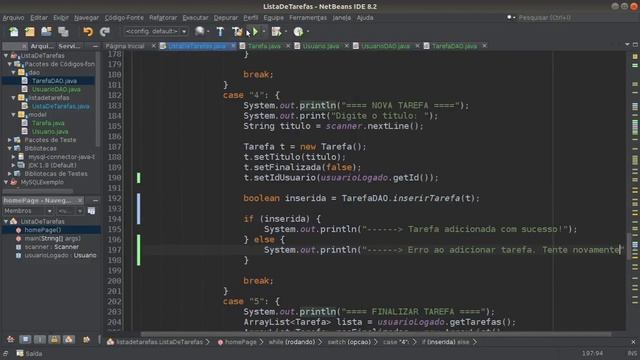Select main(String[] args) in Navigator
This screenshot has height=360, width=640.
52,238
